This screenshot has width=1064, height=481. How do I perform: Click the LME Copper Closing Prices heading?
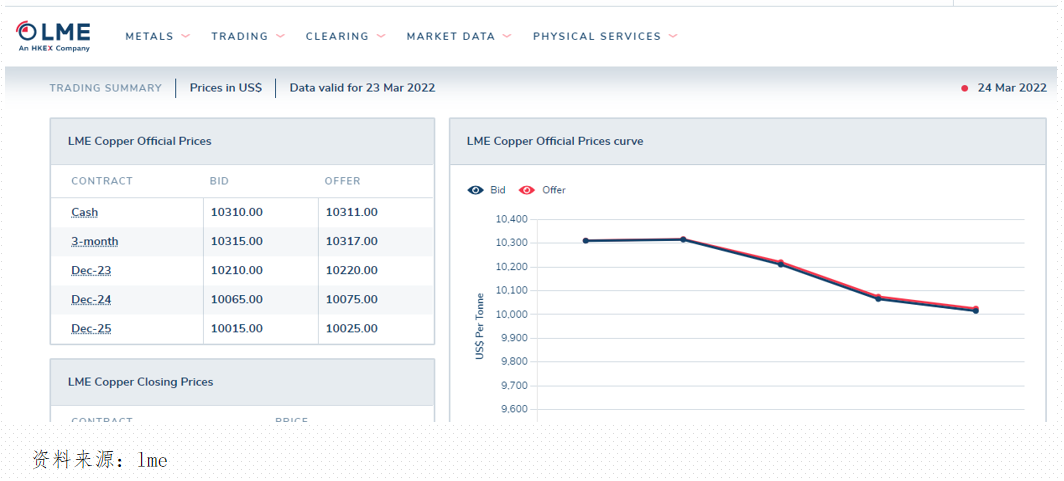pyautogui.click(x=140, y=382)
